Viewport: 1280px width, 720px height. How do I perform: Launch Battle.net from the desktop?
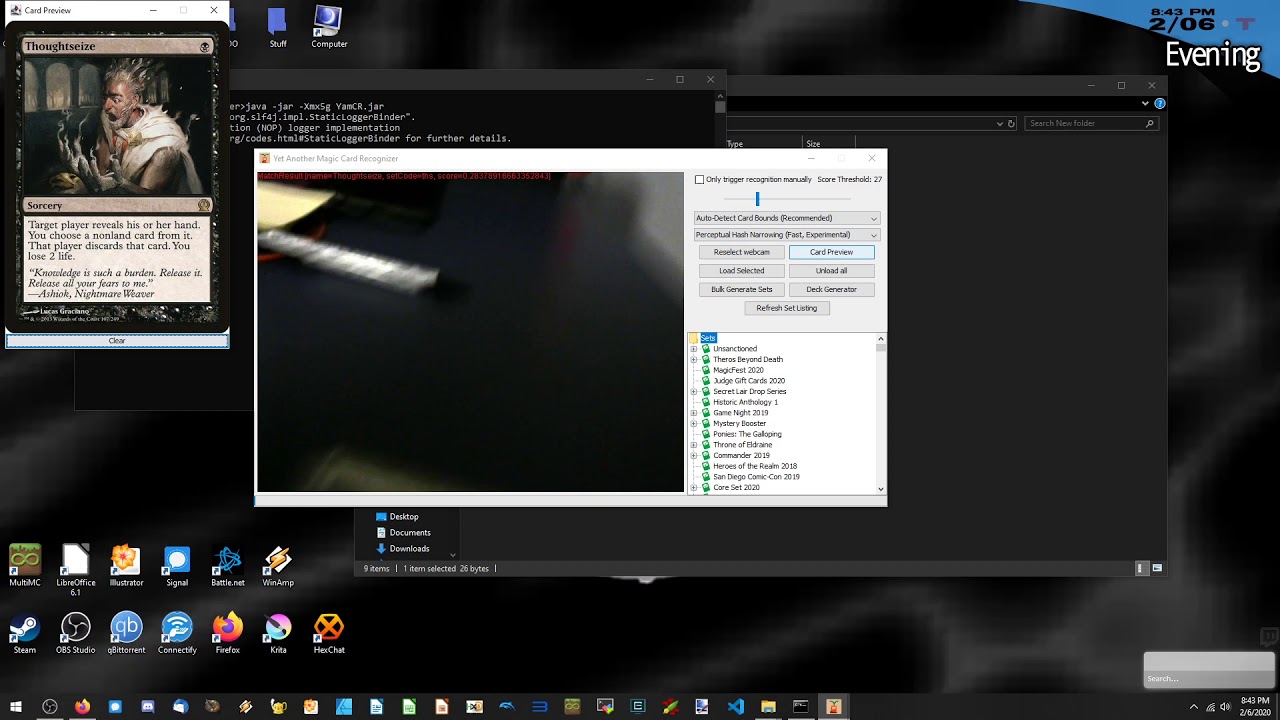228,566
